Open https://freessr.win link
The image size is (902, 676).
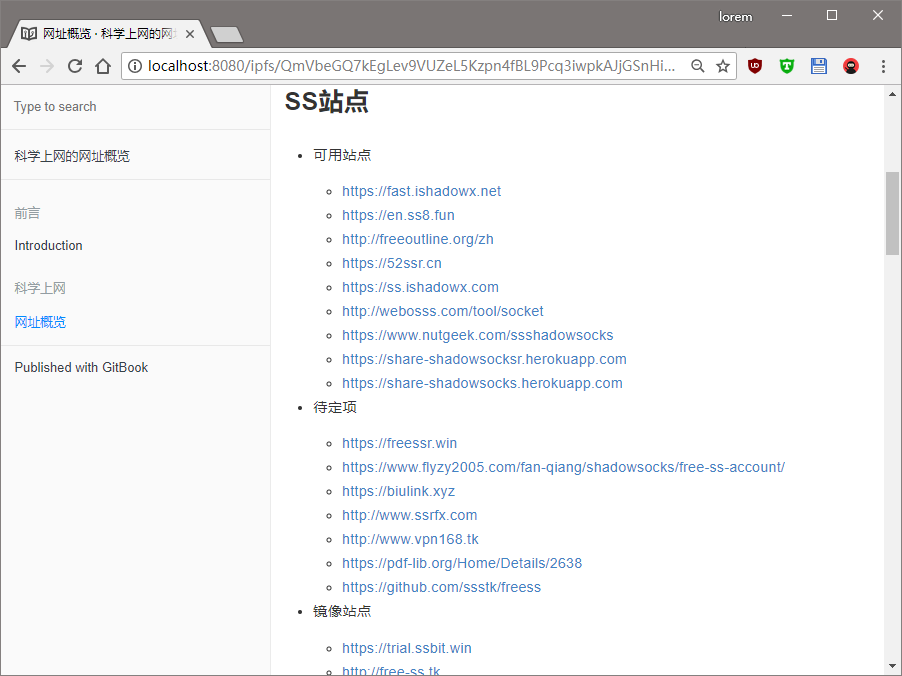[399, 443]
